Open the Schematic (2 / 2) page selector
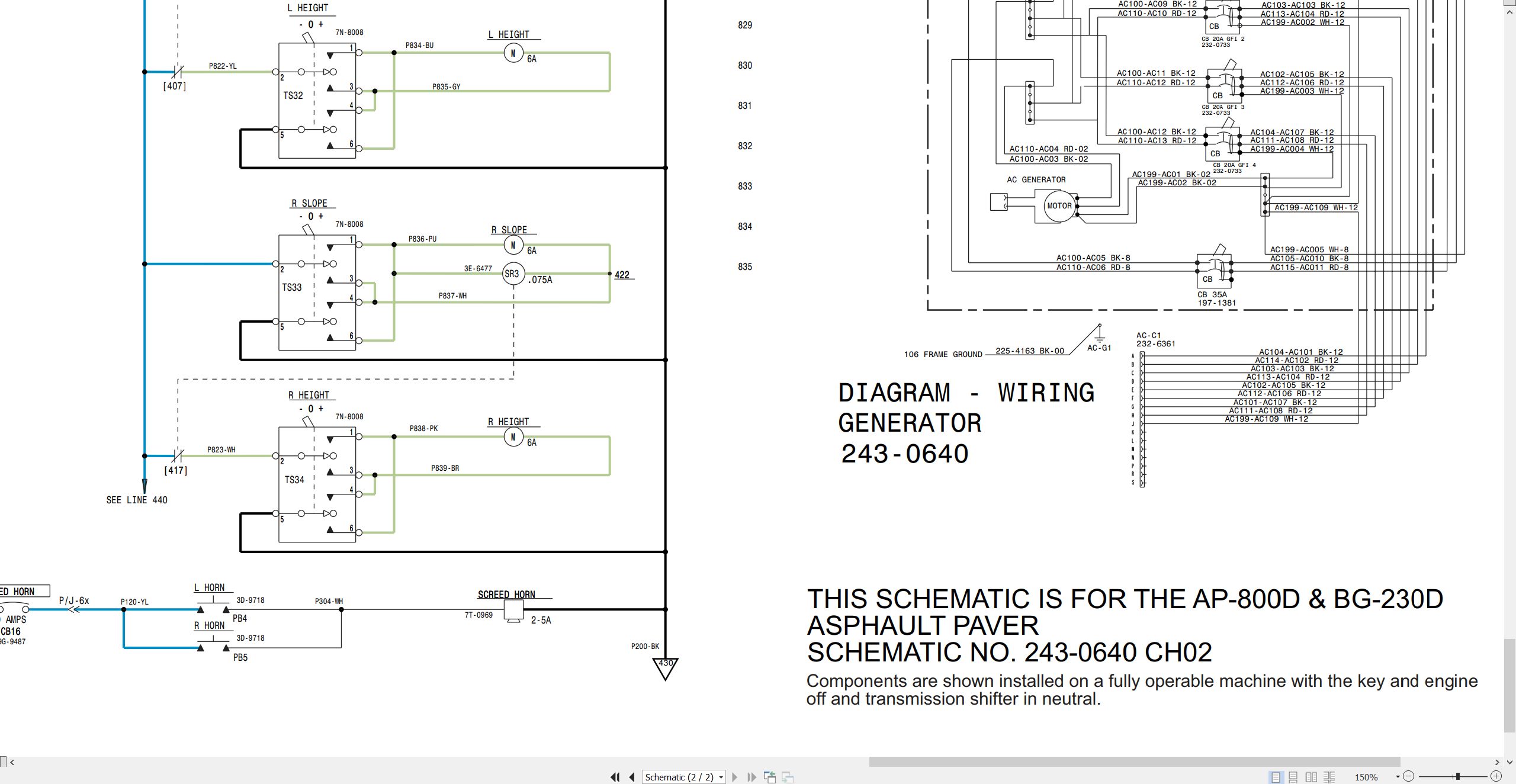The height and width of the screenshot is (784, 1516). [684, 777]
